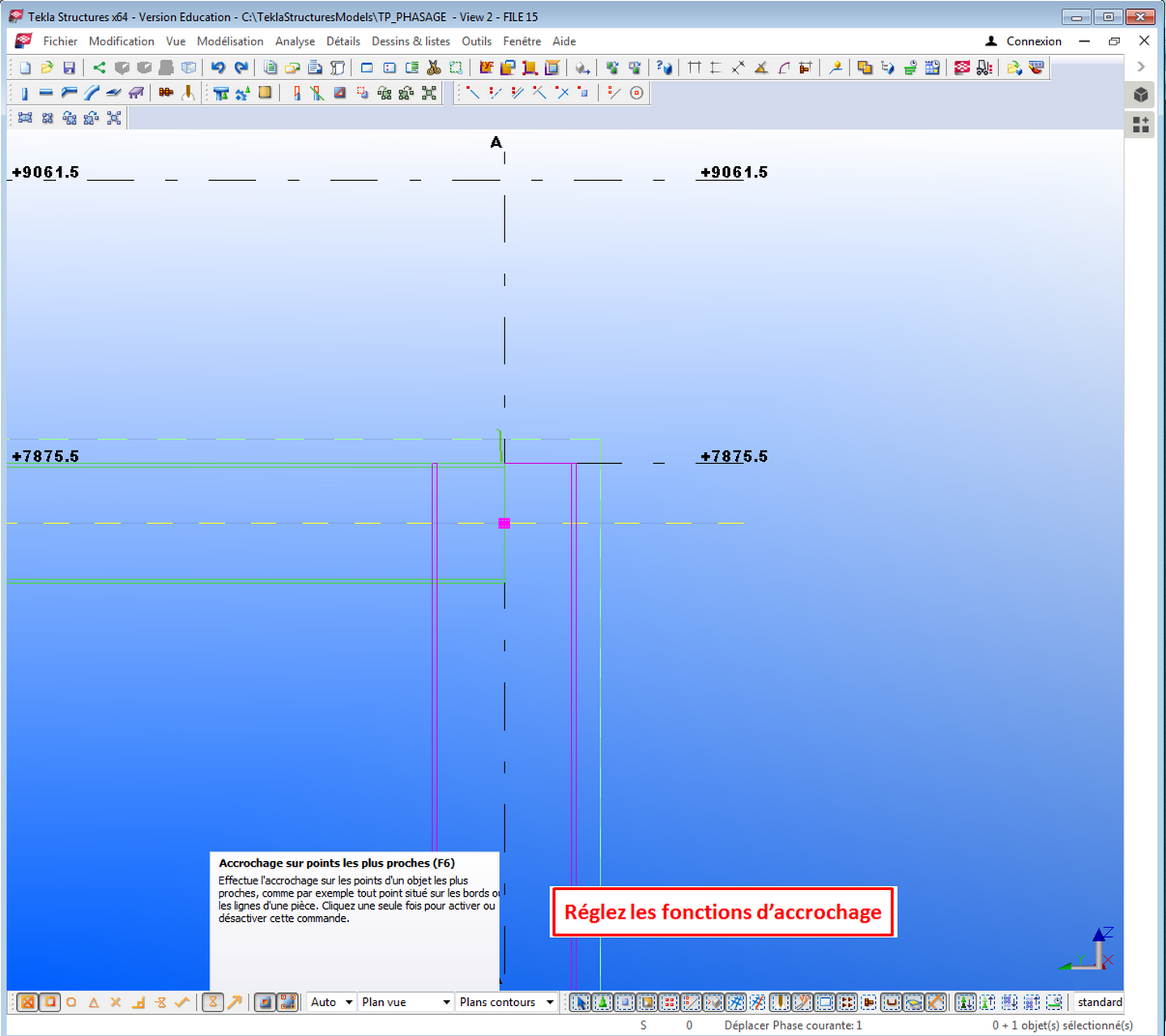
Task: Toggle snap to center points circle icon
Action: 71,1002
